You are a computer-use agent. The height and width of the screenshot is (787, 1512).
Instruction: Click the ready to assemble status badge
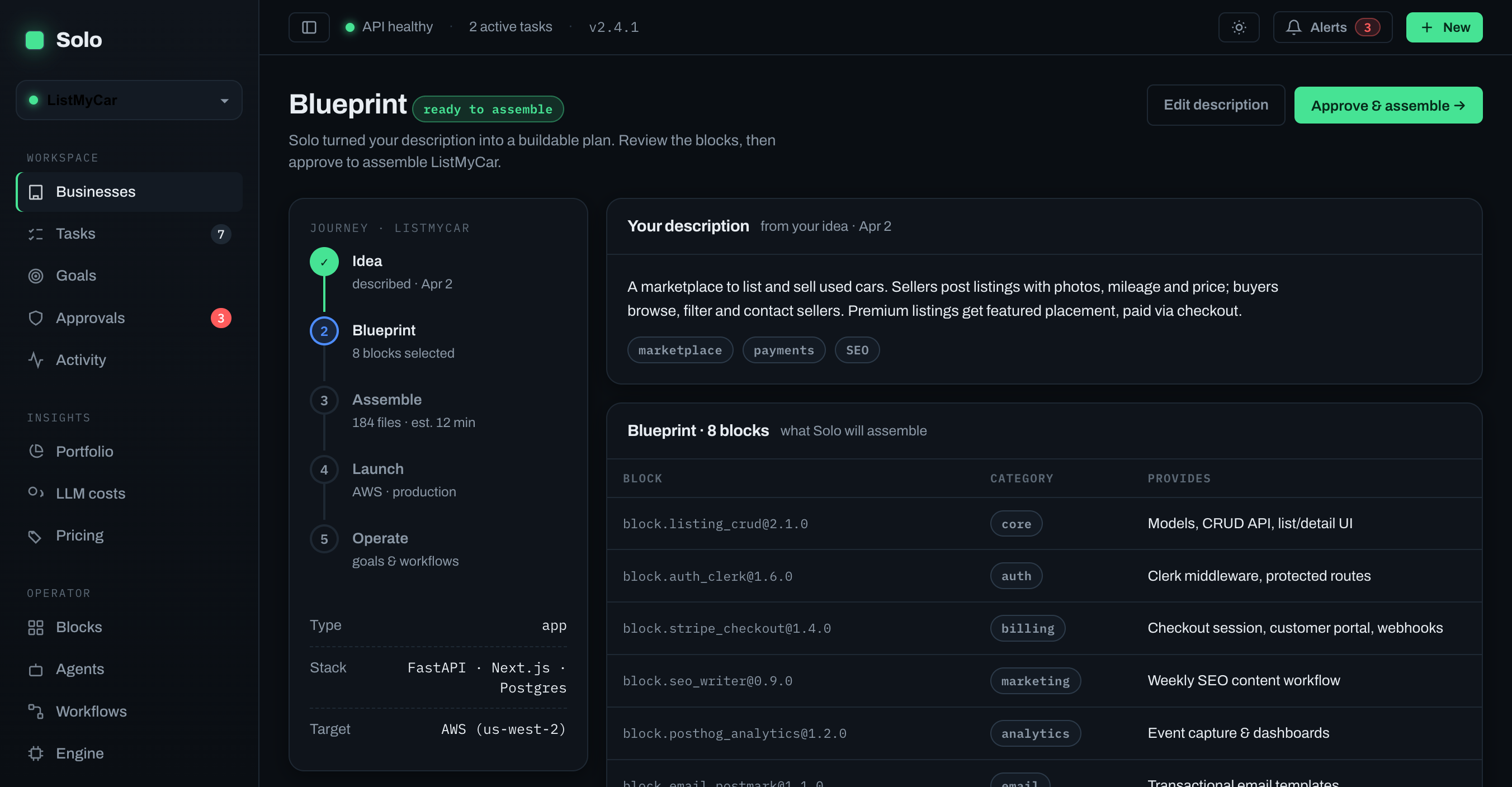coord(488,109)
